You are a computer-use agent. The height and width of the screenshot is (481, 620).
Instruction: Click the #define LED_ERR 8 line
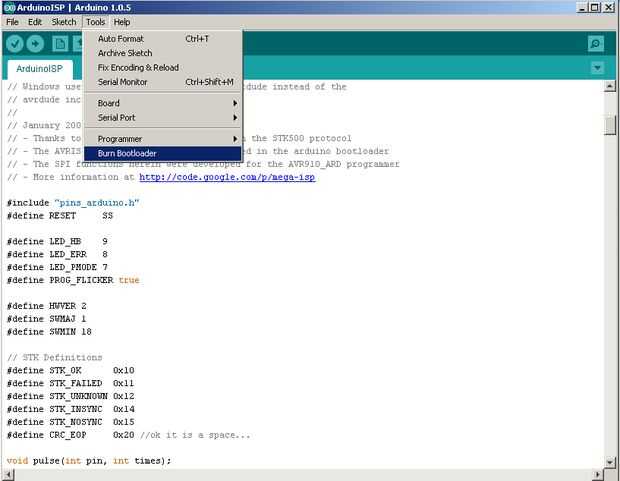(57, 254)
